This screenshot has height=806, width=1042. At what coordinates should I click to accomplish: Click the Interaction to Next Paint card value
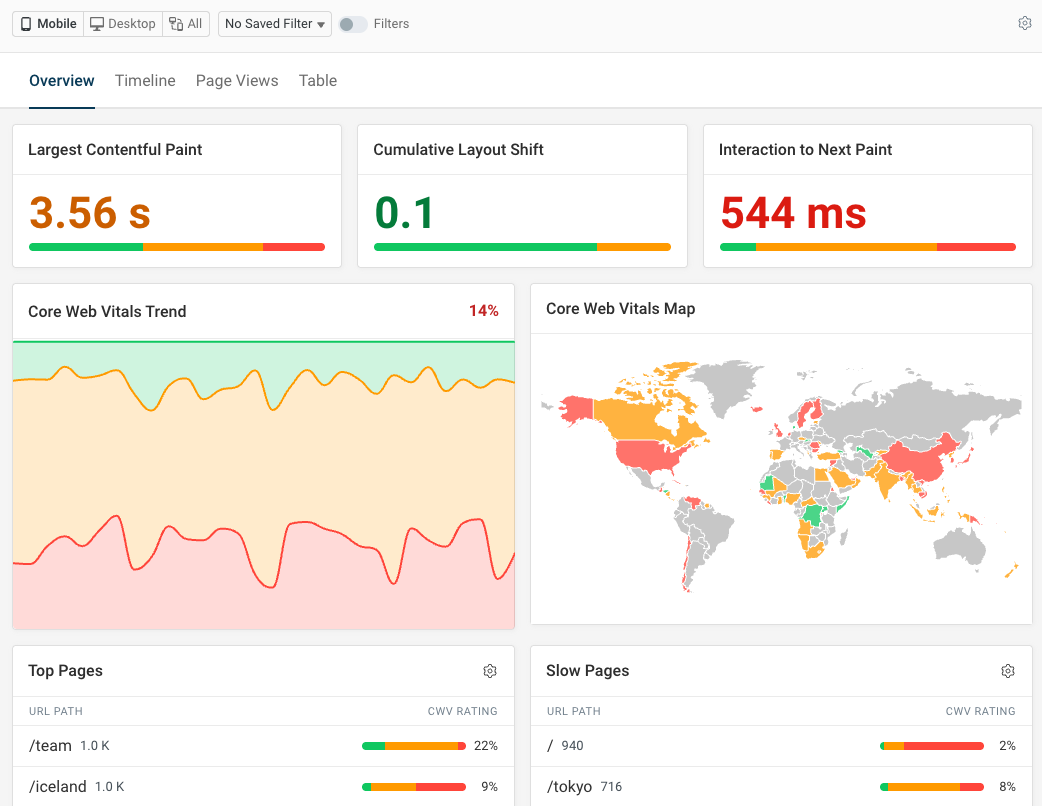(793, 213)
